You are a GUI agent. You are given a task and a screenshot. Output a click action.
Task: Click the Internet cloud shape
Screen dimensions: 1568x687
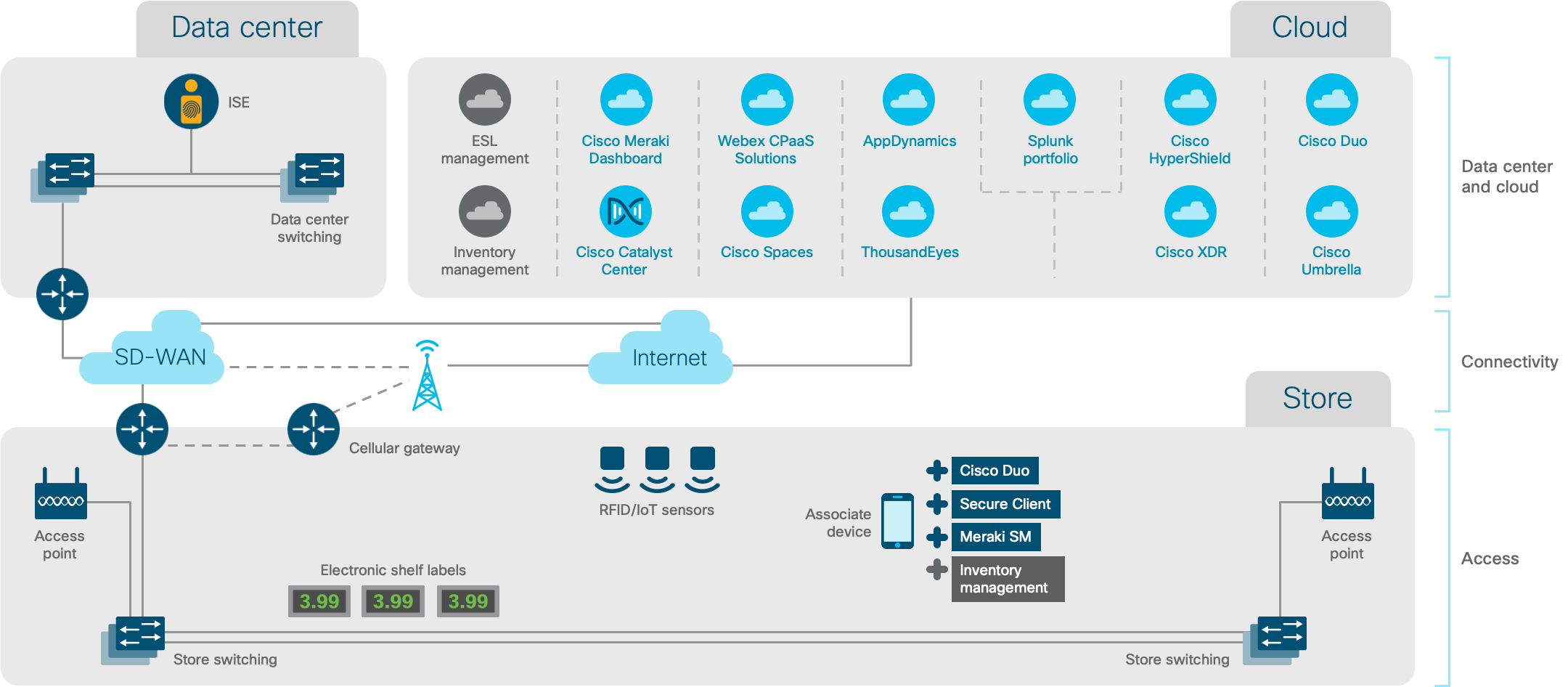tap(661, 349)
